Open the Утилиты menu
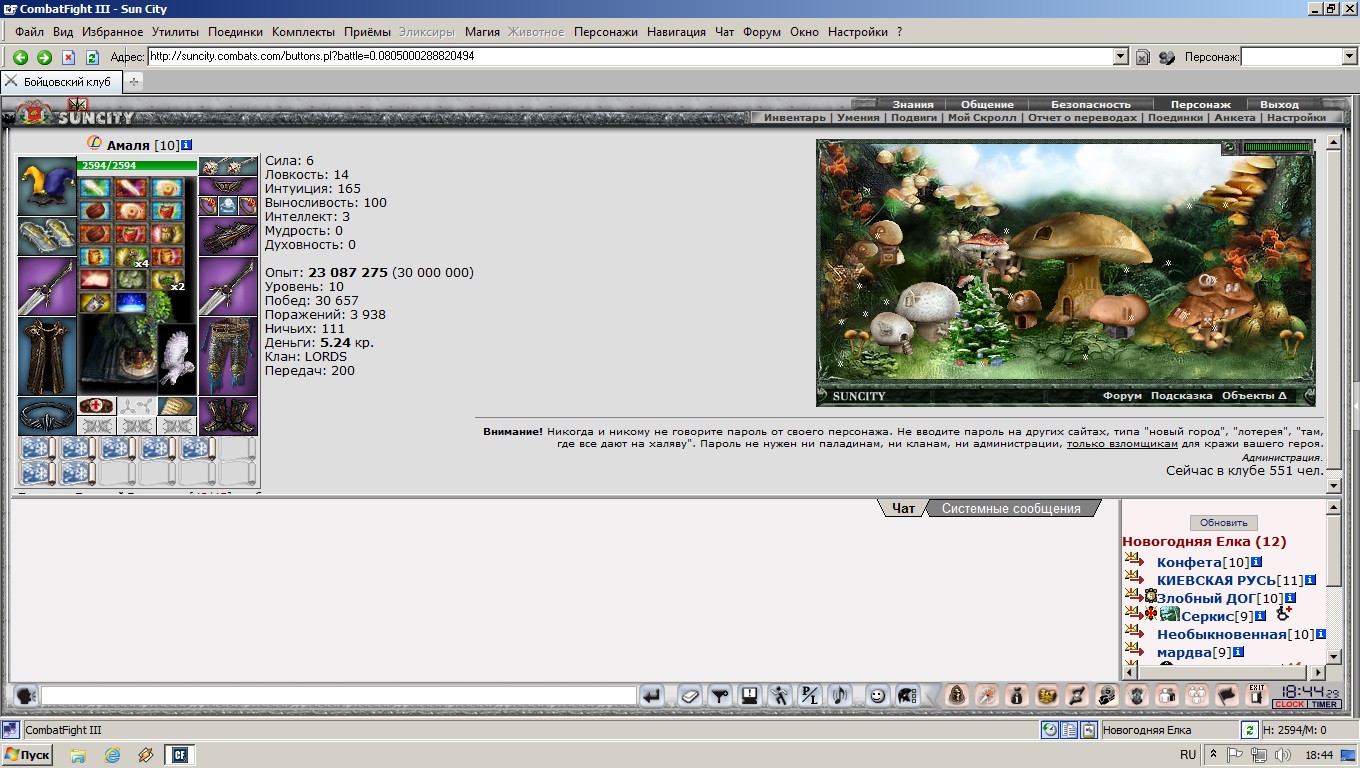Screen dimensions: 1360x768 pyautogui.click(x=175, y=32)
